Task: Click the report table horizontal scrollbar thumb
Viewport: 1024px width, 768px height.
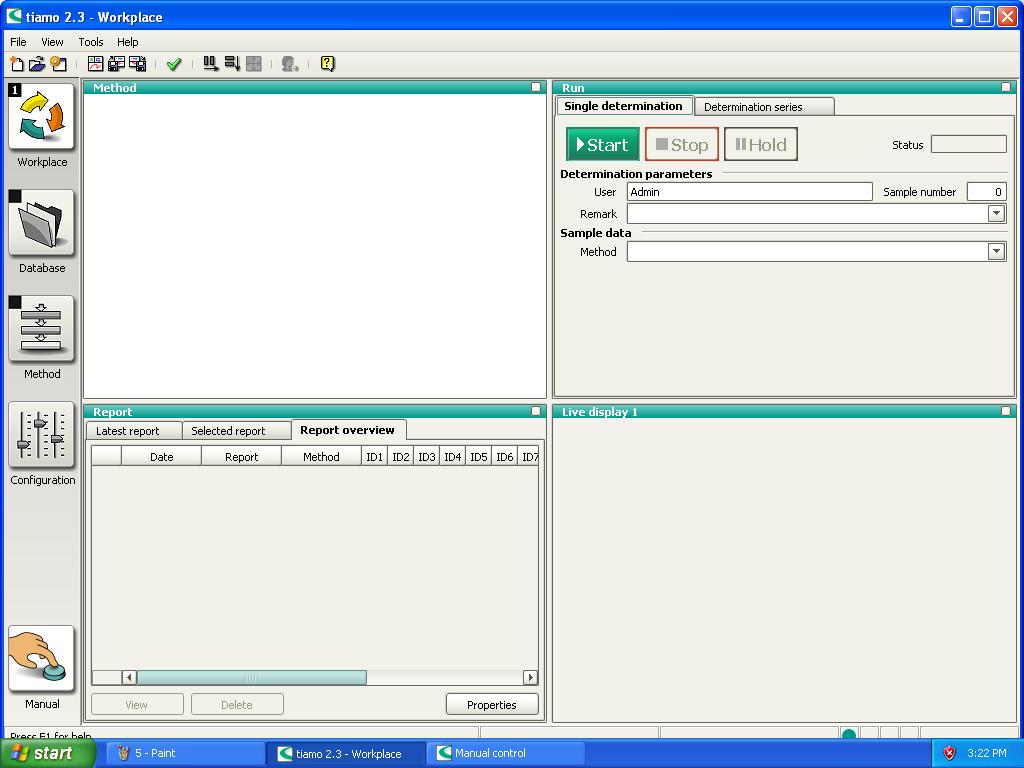Action: click(x=251, y=677)
